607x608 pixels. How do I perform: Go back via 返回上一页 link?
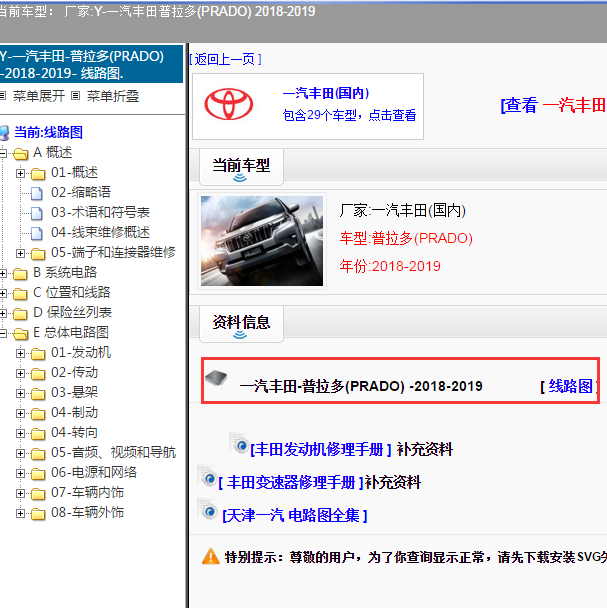point(225,59)
